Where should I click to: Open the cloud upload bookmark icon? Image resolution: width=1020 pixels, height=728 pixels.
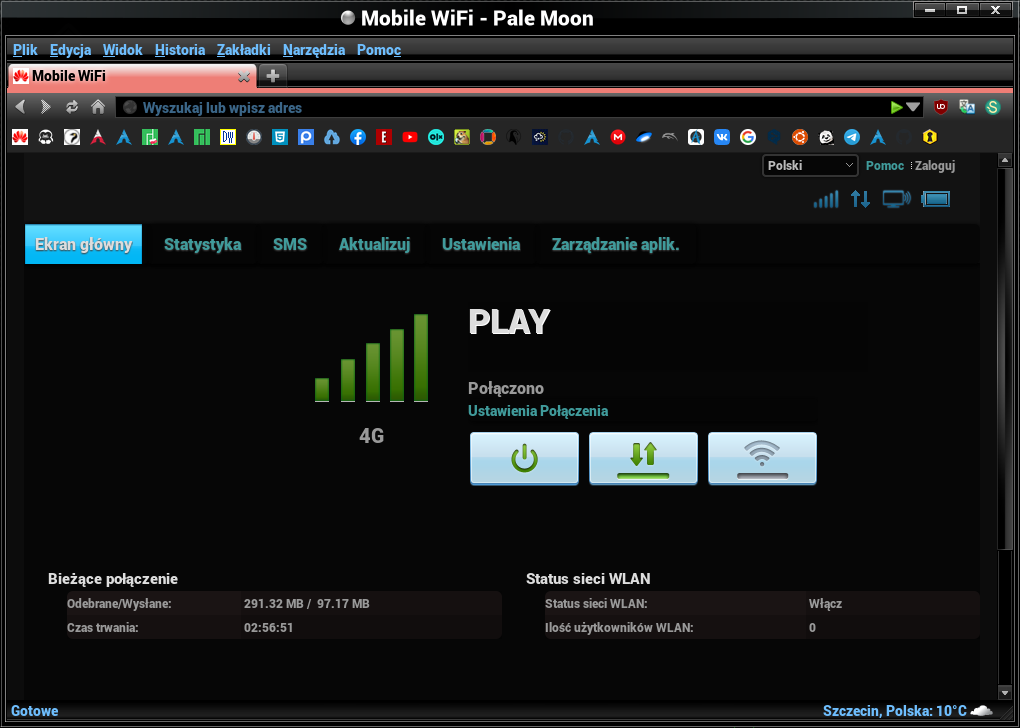pos(332,137)
